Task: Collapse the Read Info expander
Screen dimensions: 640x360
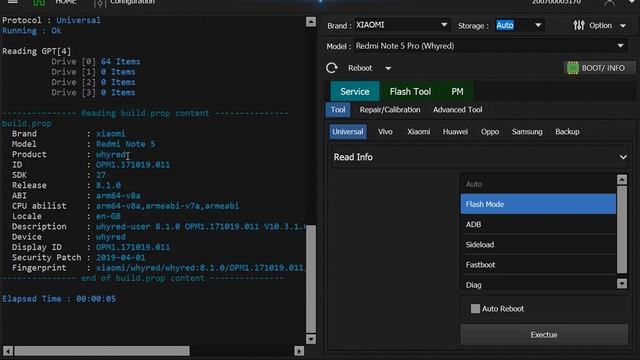Action: [623, 157]
